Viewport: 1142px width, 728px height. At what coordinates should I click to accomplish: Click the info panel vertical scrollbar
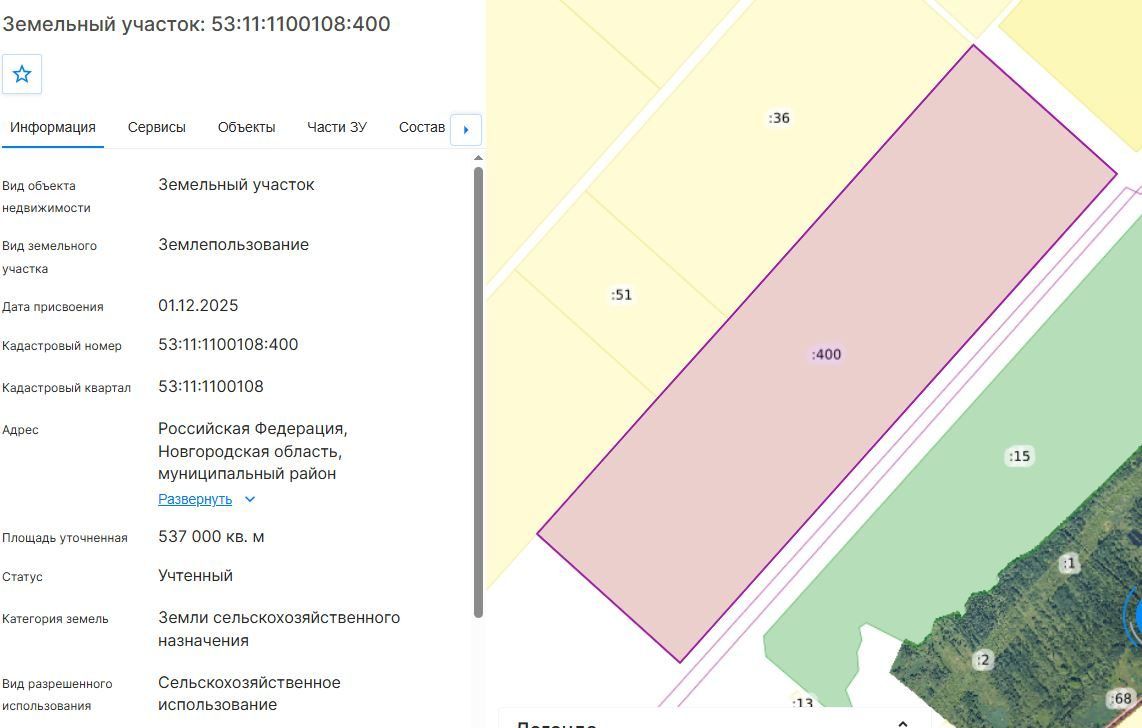click(x=479, y=392)
